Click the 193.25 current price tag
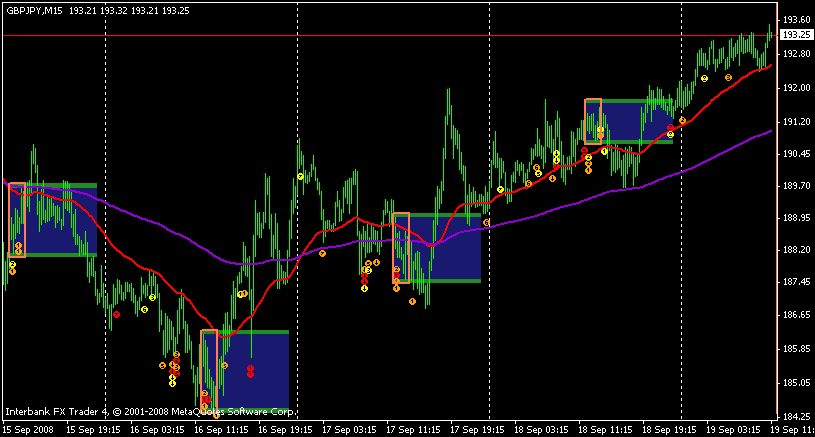 796,35
